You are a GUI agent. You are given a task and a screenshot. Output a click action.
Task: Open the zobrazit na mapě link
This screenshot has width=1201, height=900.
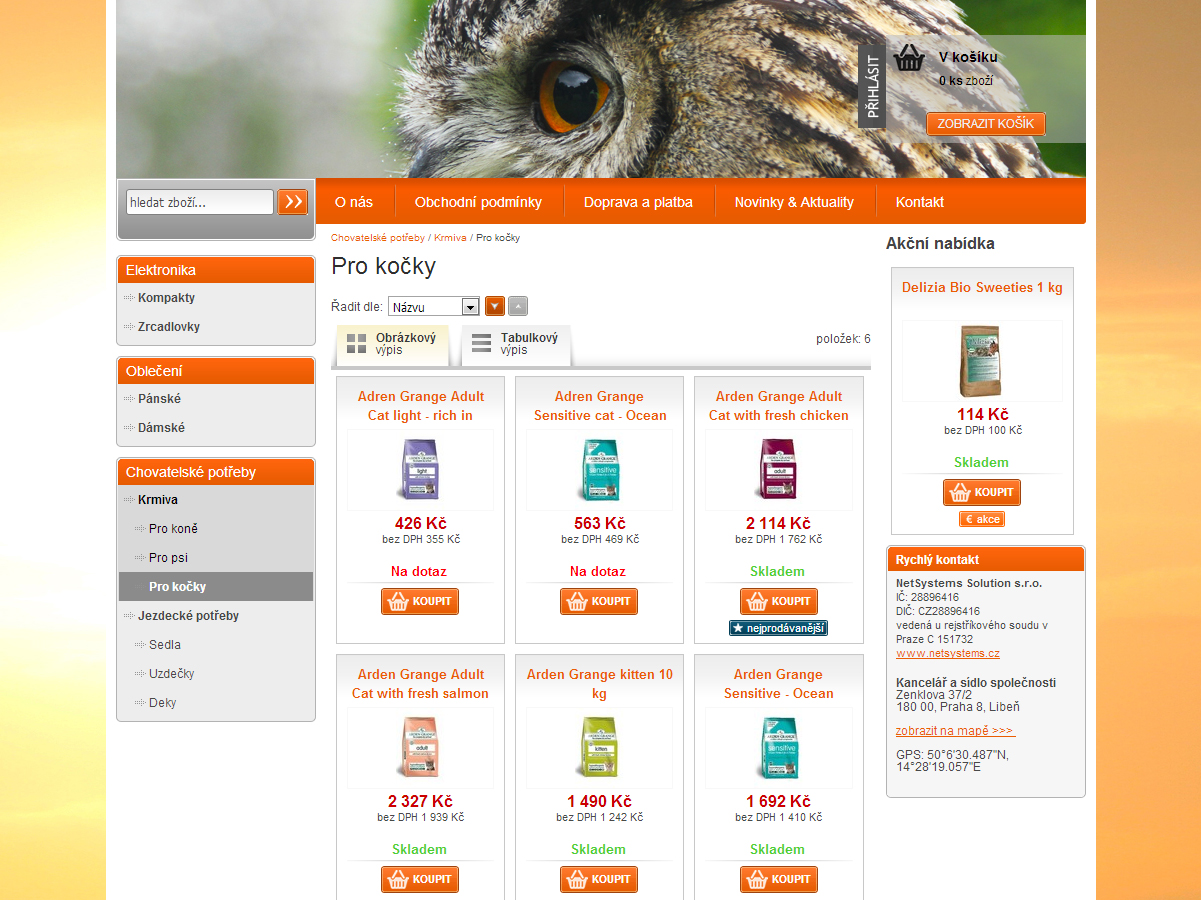(955, 731)
